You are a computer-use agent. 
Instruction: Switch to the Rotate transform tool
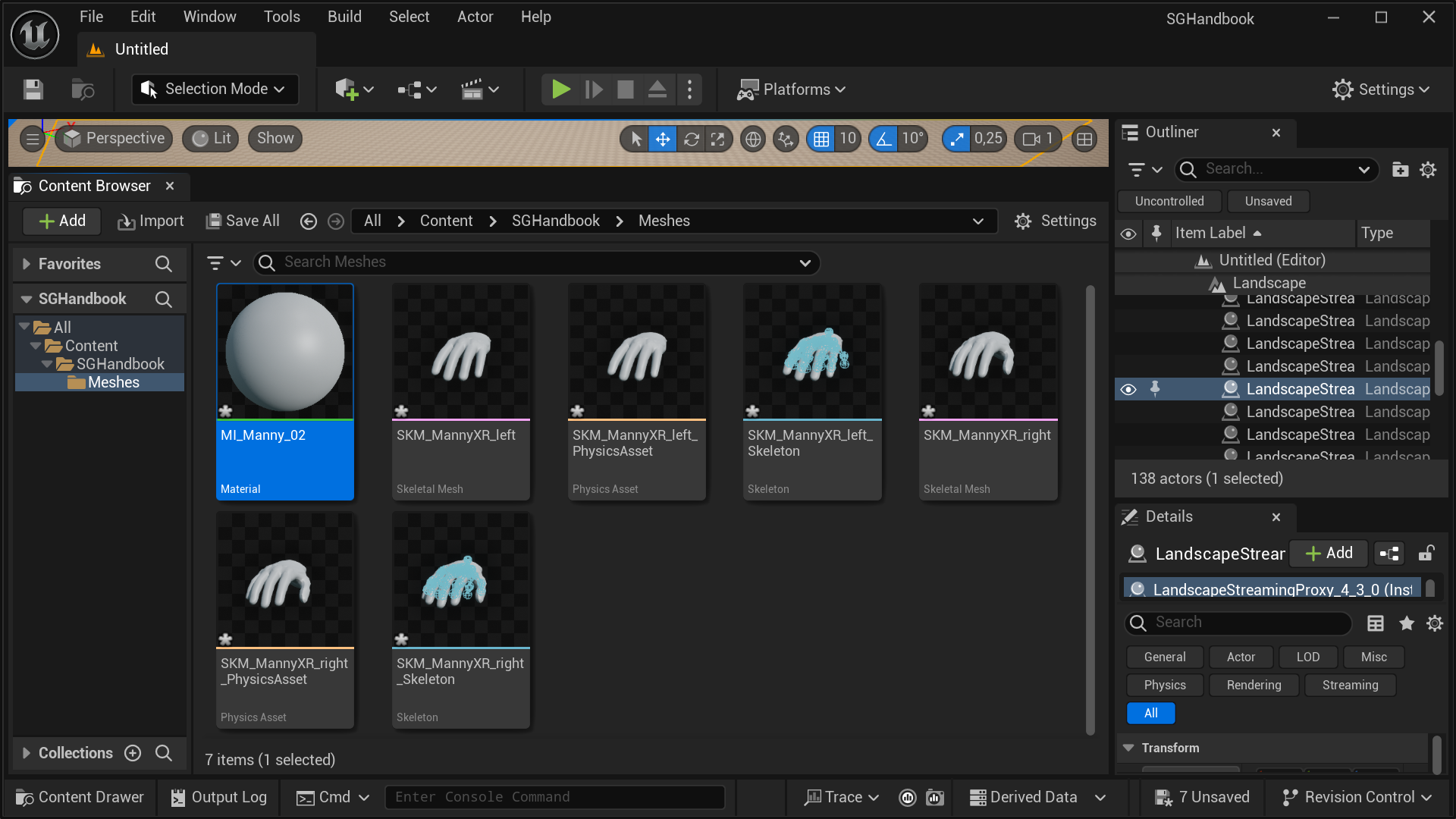click(x=691, y=139)
